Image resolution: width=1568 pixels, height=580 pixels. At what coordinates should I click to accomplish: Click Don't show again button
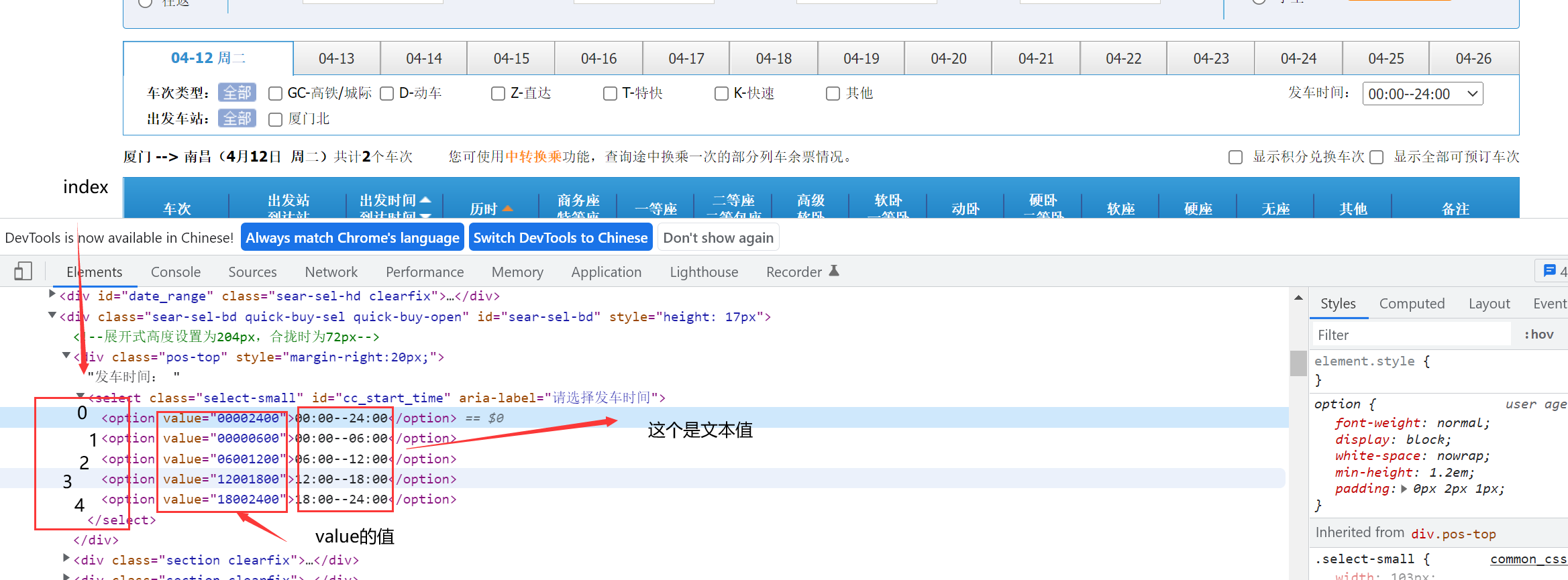tap(719, 237)
